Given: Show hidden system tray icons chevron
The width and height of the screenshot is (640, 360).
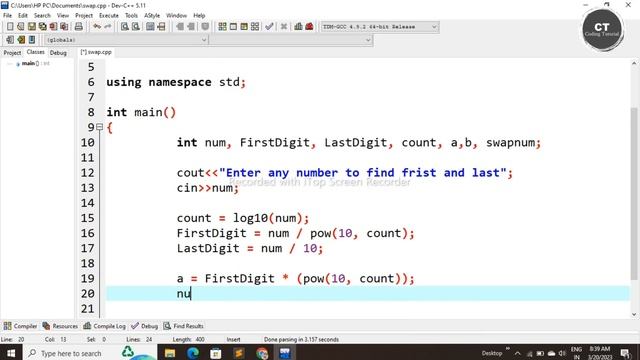Looking at the screenshot, I should click(518, 353).
